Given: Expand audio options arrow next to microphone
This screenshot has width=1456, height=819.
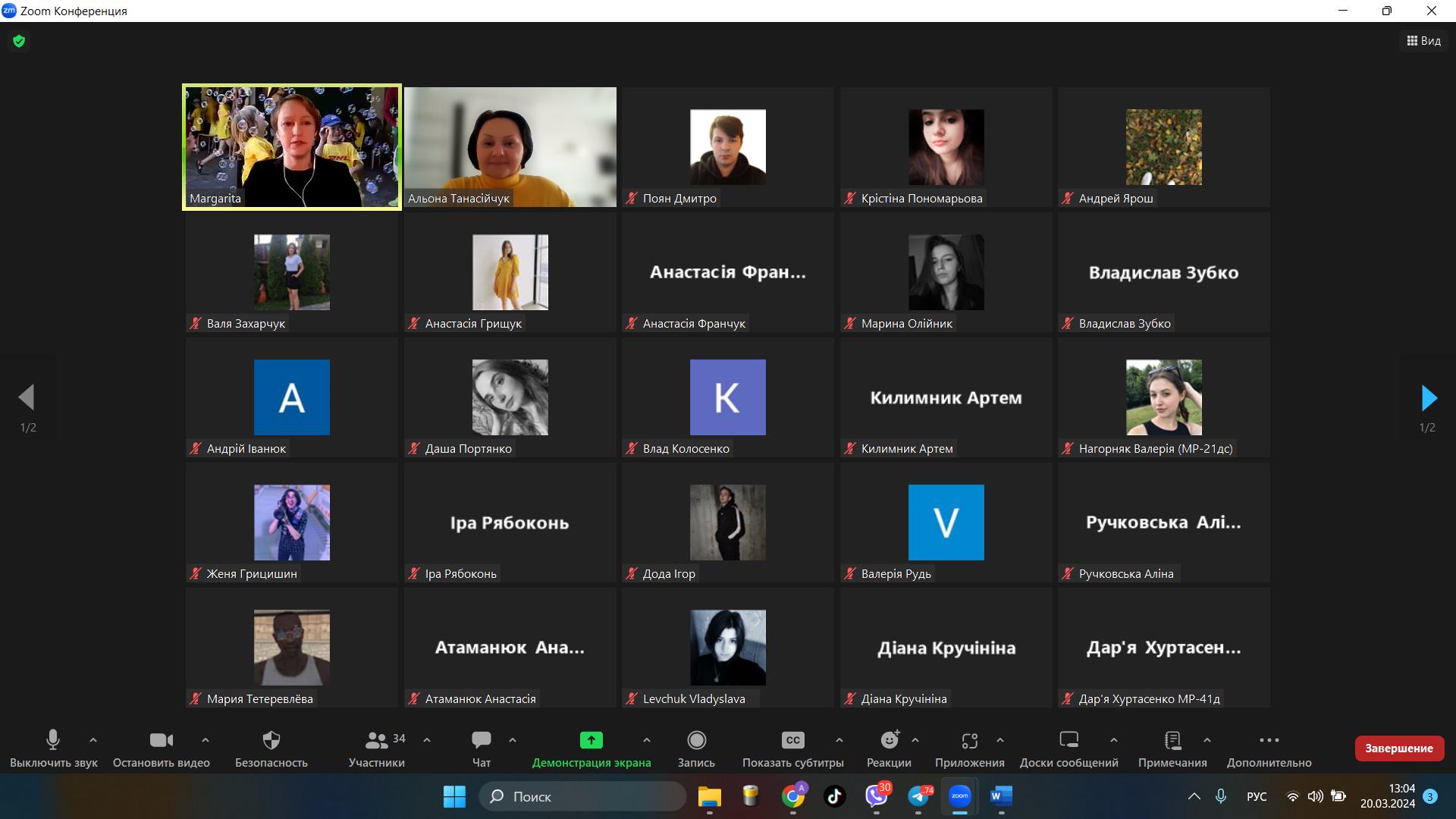Looking at the screenshot, I should click(x=93, y=740).
